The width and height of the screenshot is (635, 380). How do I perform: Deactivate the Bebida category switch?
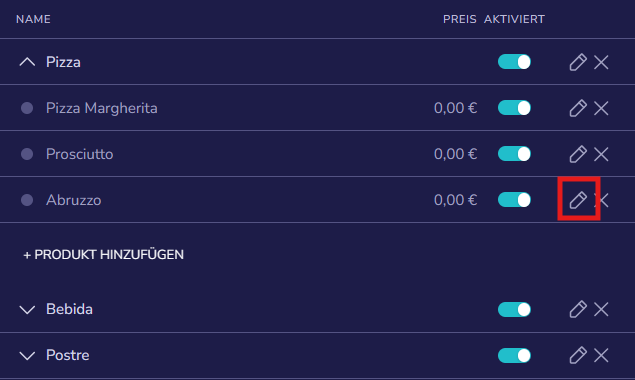click(x=514, y=310)
